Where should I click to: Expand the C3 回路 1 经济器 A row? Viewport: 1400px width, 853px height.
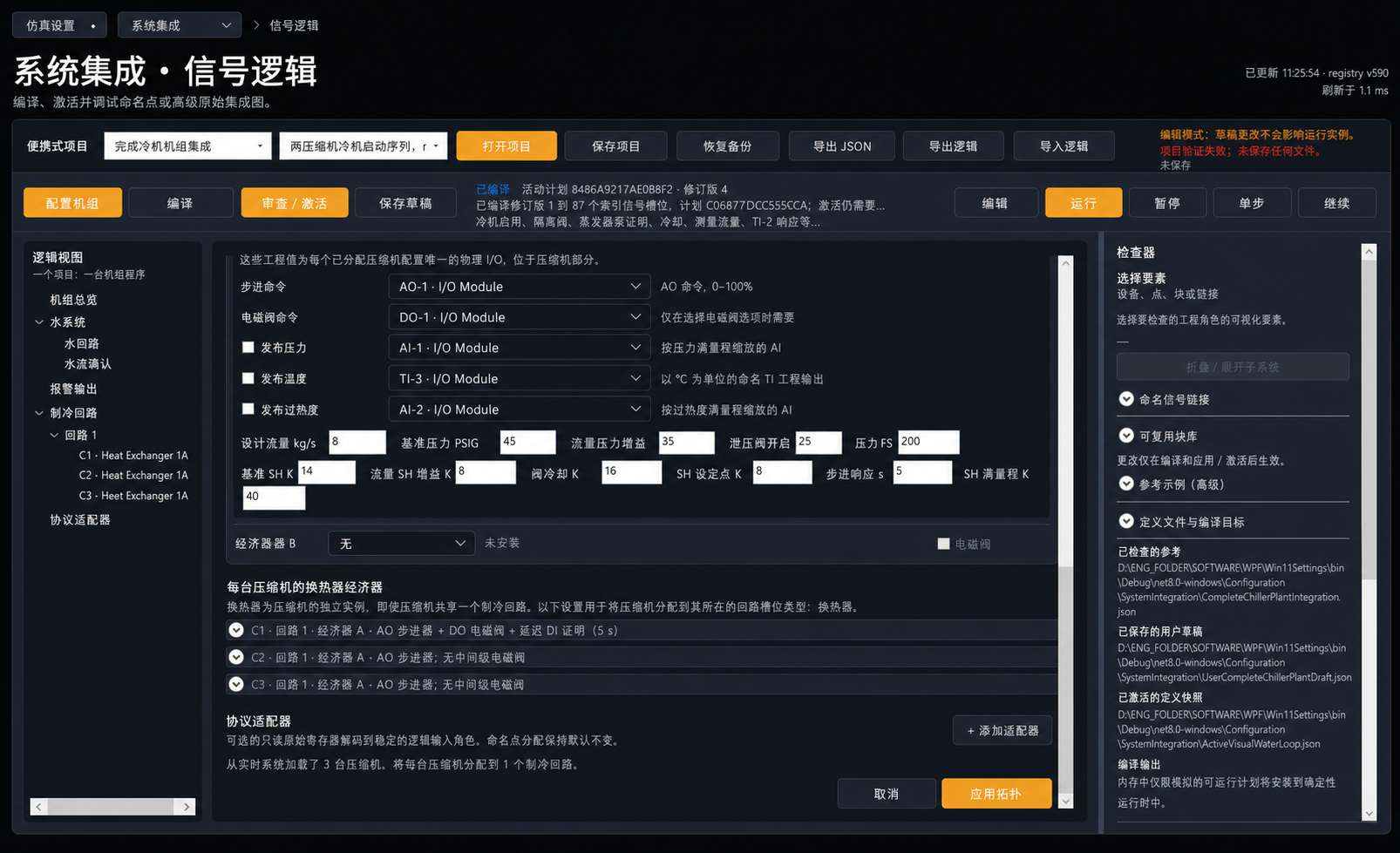[236, 684]
